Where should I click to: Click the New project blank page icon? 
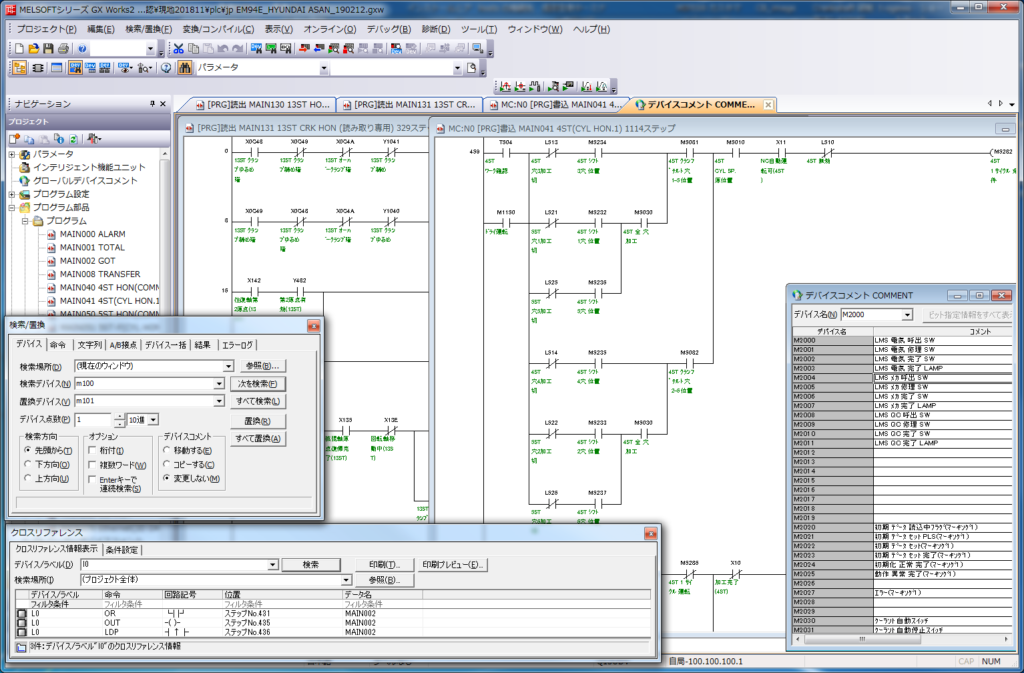pos(17,48)
